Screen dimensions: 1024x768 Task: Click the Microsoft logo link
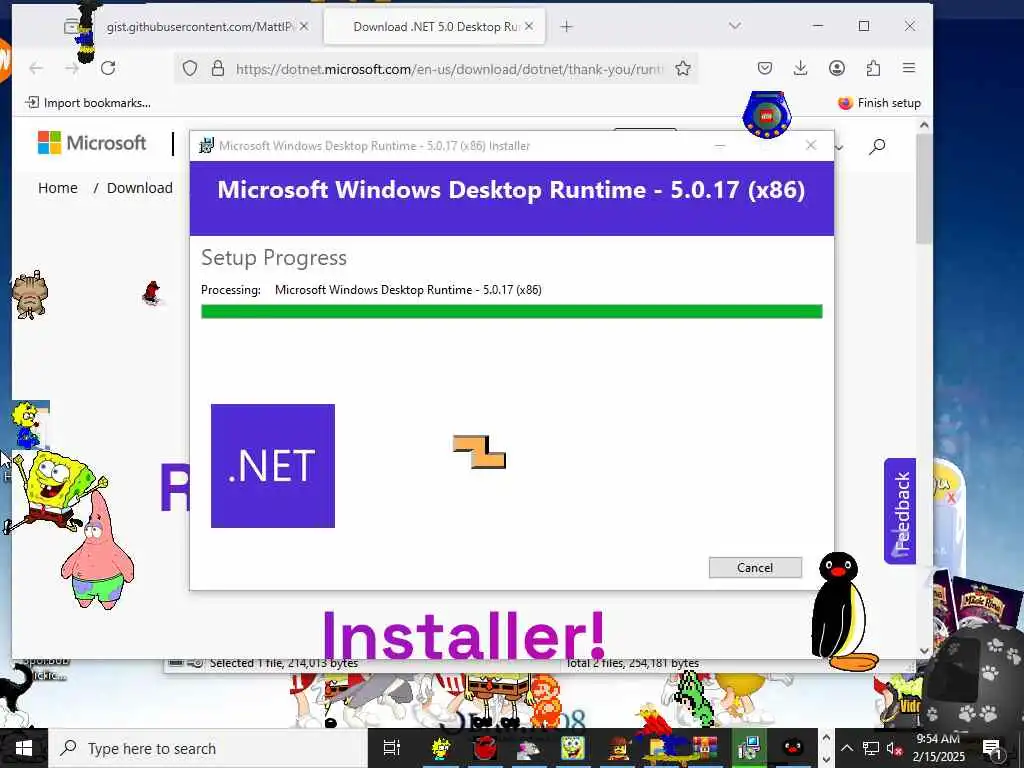click(x=92, y=142)
